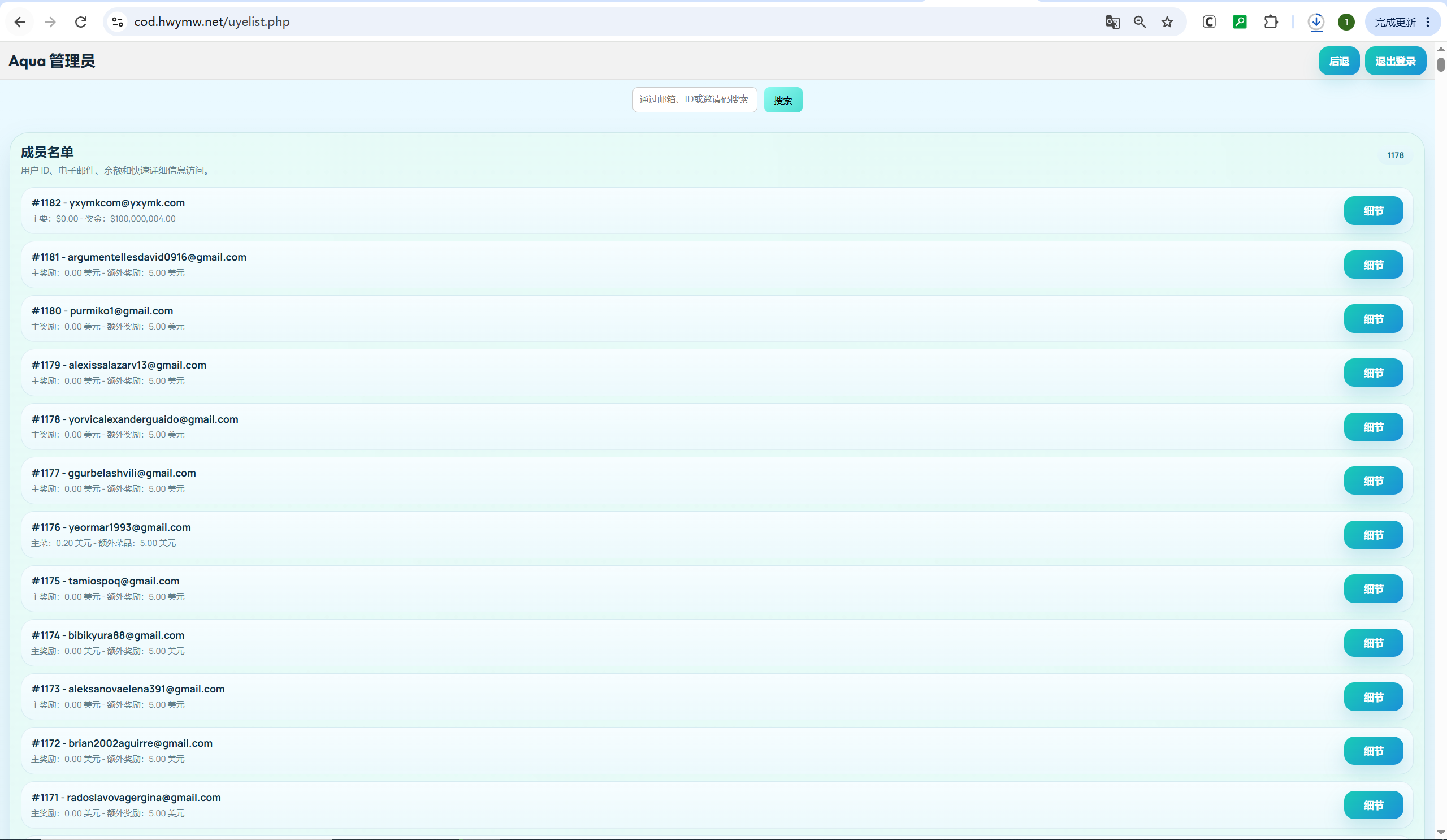
Task: Click the #1182 - yxymkcom@yxymk.com text
Action: 108,203
